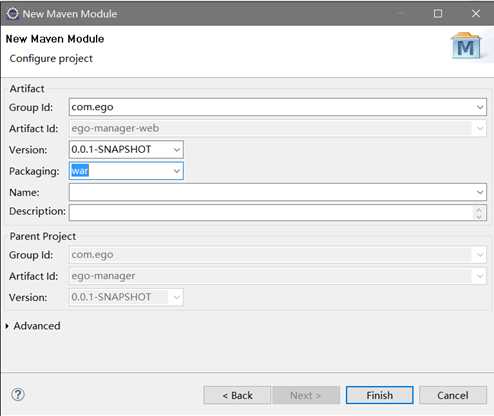
Task: Click the Version field showing 0.0.1-SNAPSHOT
Action: pyautogui.click(x=126, y=150)
